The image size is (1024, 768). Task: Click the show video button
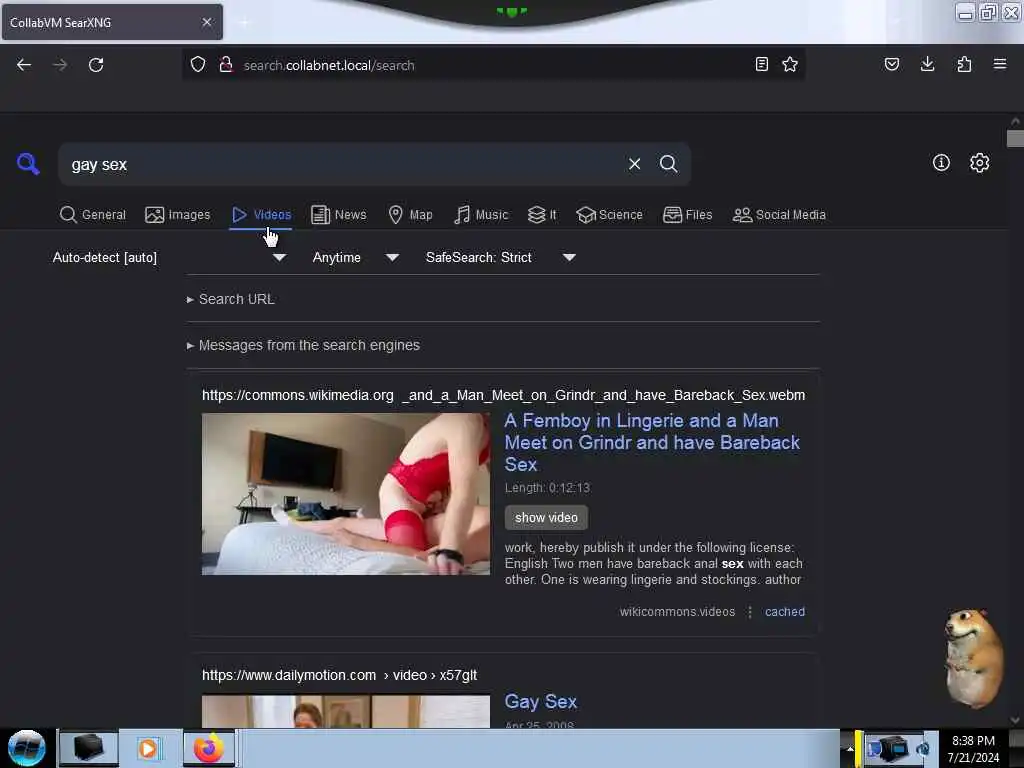546,517
